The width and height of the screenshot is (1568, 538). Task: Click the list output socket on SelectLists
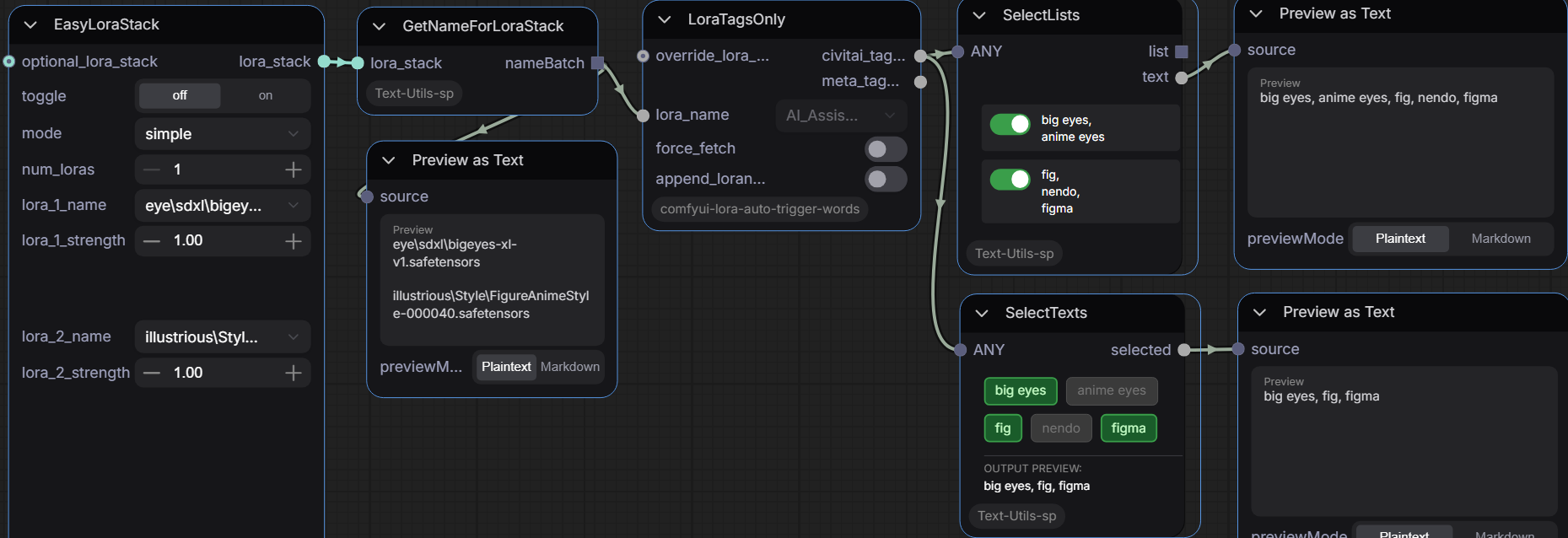click(x=1182, y=52)
